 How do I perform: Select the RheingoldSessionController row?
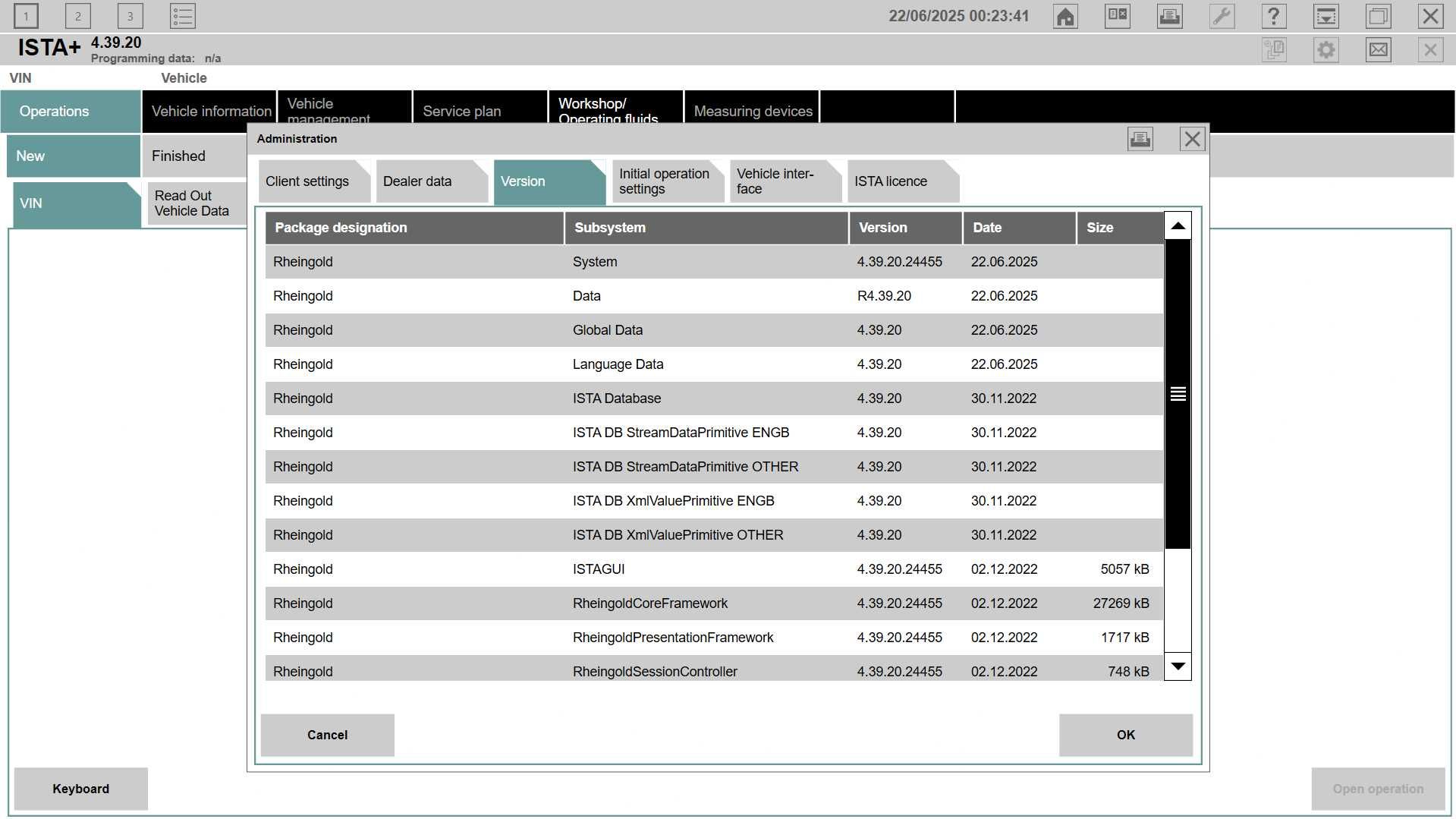point(714,668)
